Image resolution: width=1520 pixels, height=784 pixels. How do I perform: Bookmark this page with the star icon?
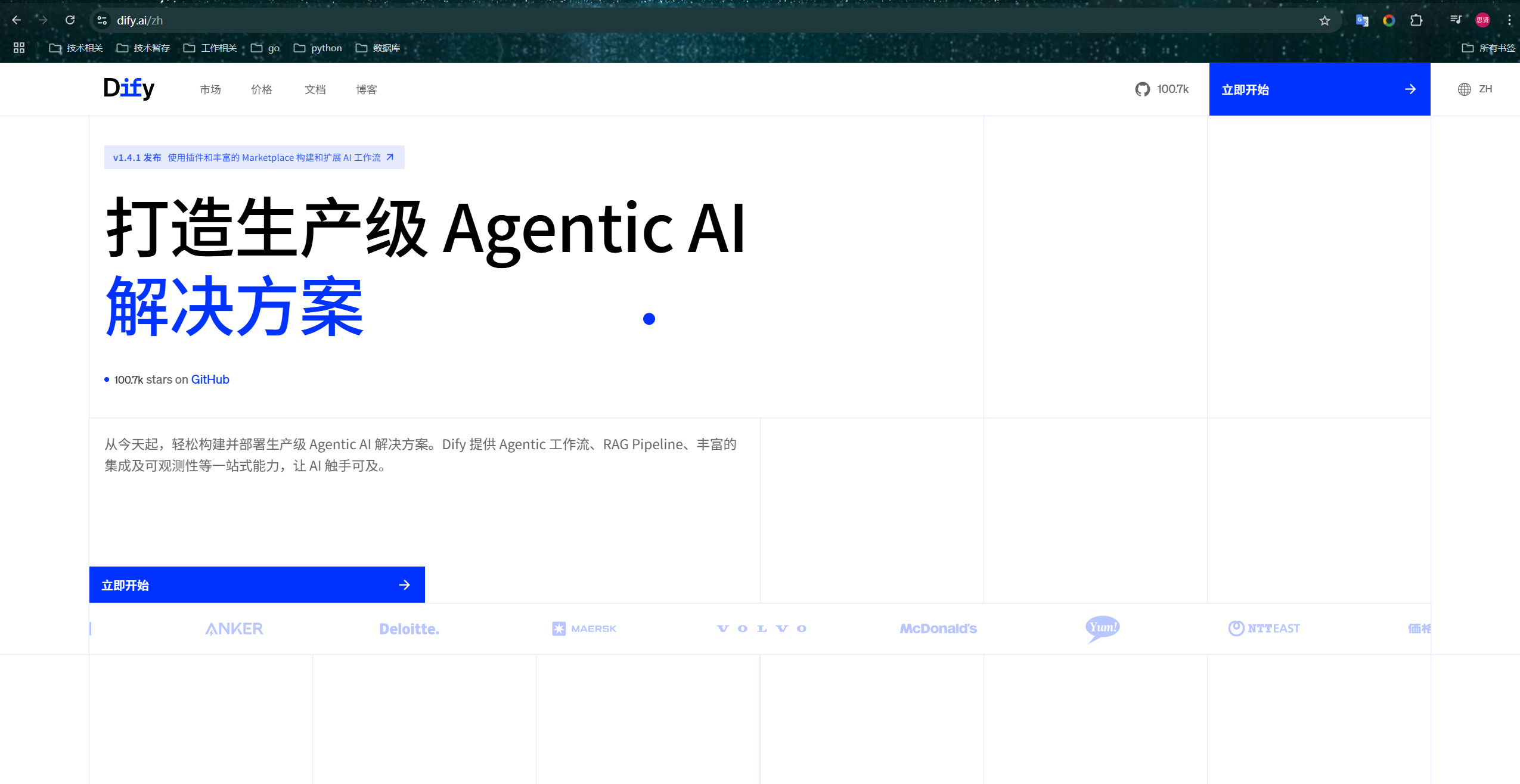[x=1324, y=21]
